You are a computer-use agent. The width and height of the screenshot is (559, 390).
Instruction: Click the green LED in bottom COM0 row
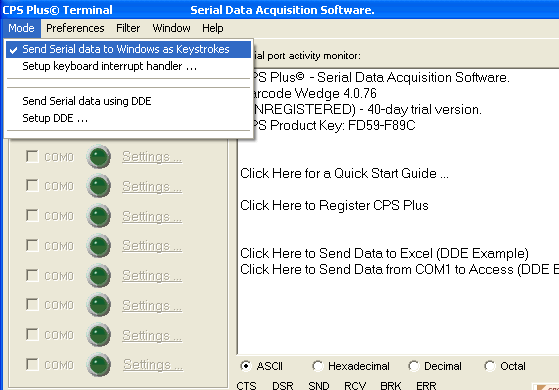[99, 365]
